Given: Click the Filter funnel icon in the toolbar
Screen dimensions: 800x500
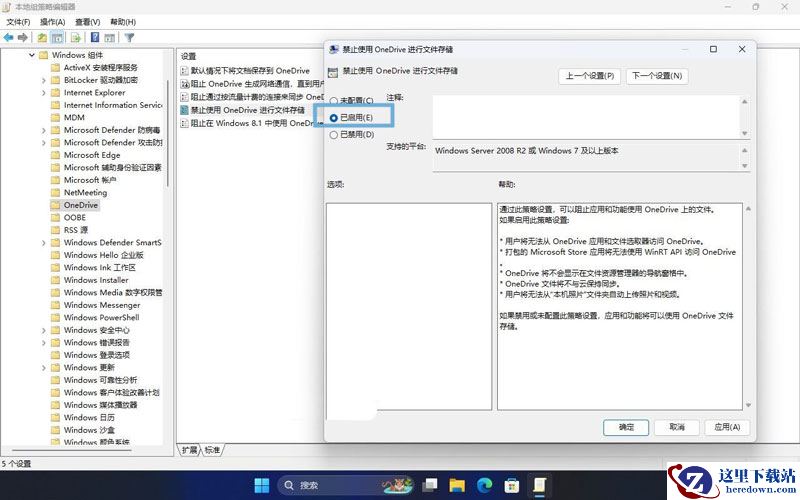Looking at the screenshot, I should tap(130, 37).
